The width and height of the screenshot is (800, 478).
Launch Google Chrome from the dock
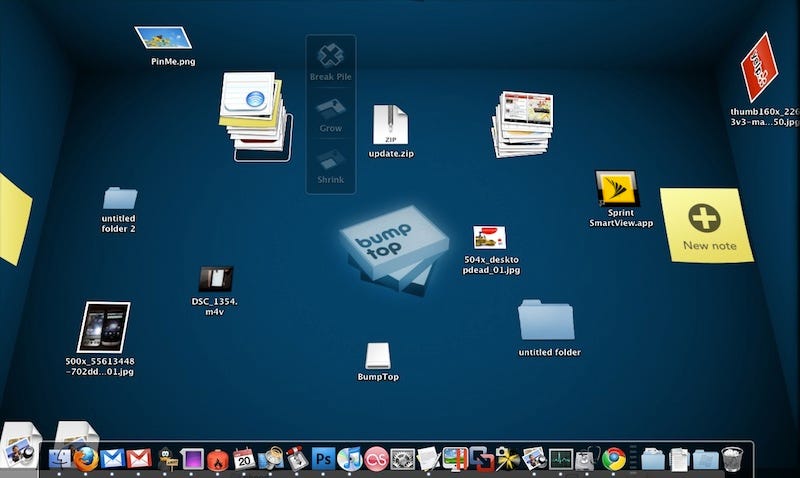(x=614, y=459)
